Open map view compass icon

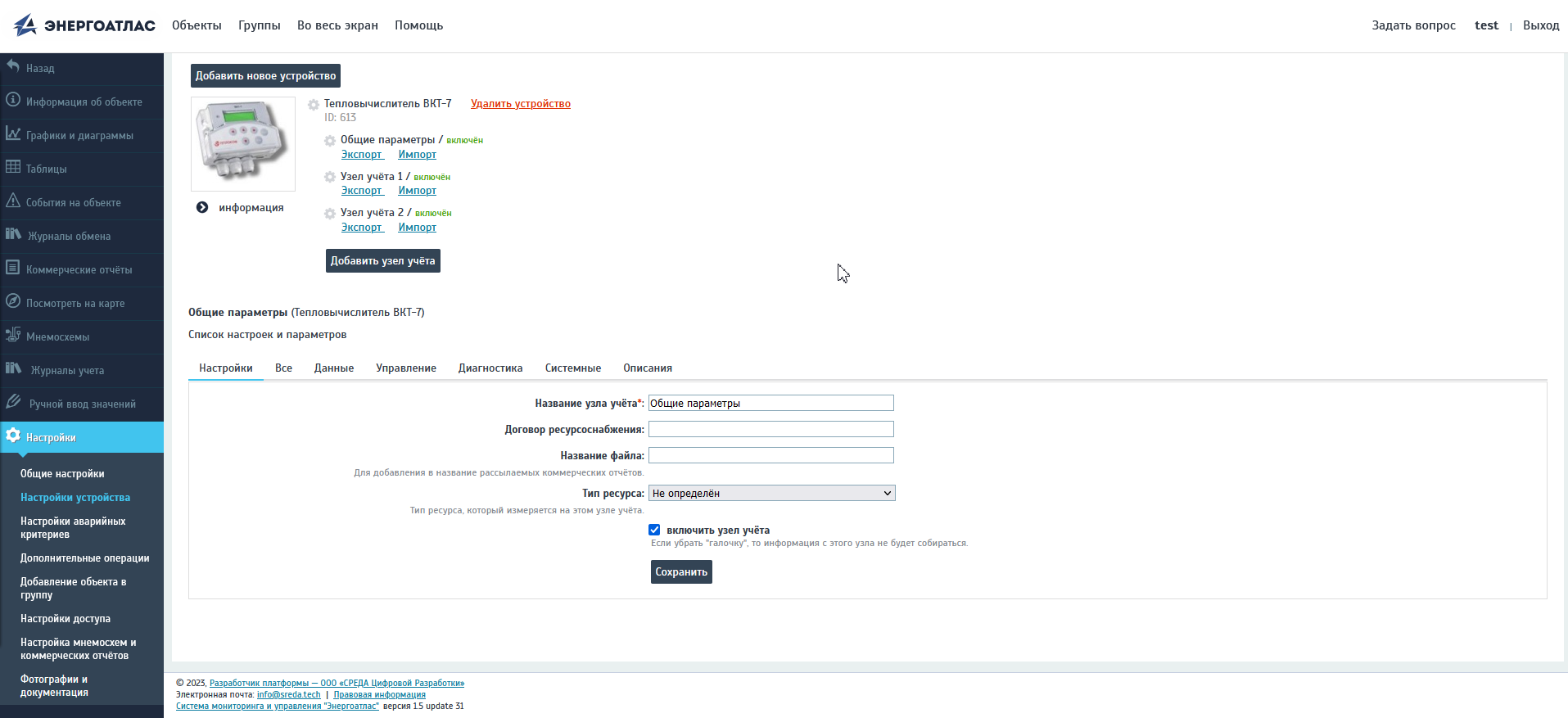pyautogui.click(x=13, y=301)
